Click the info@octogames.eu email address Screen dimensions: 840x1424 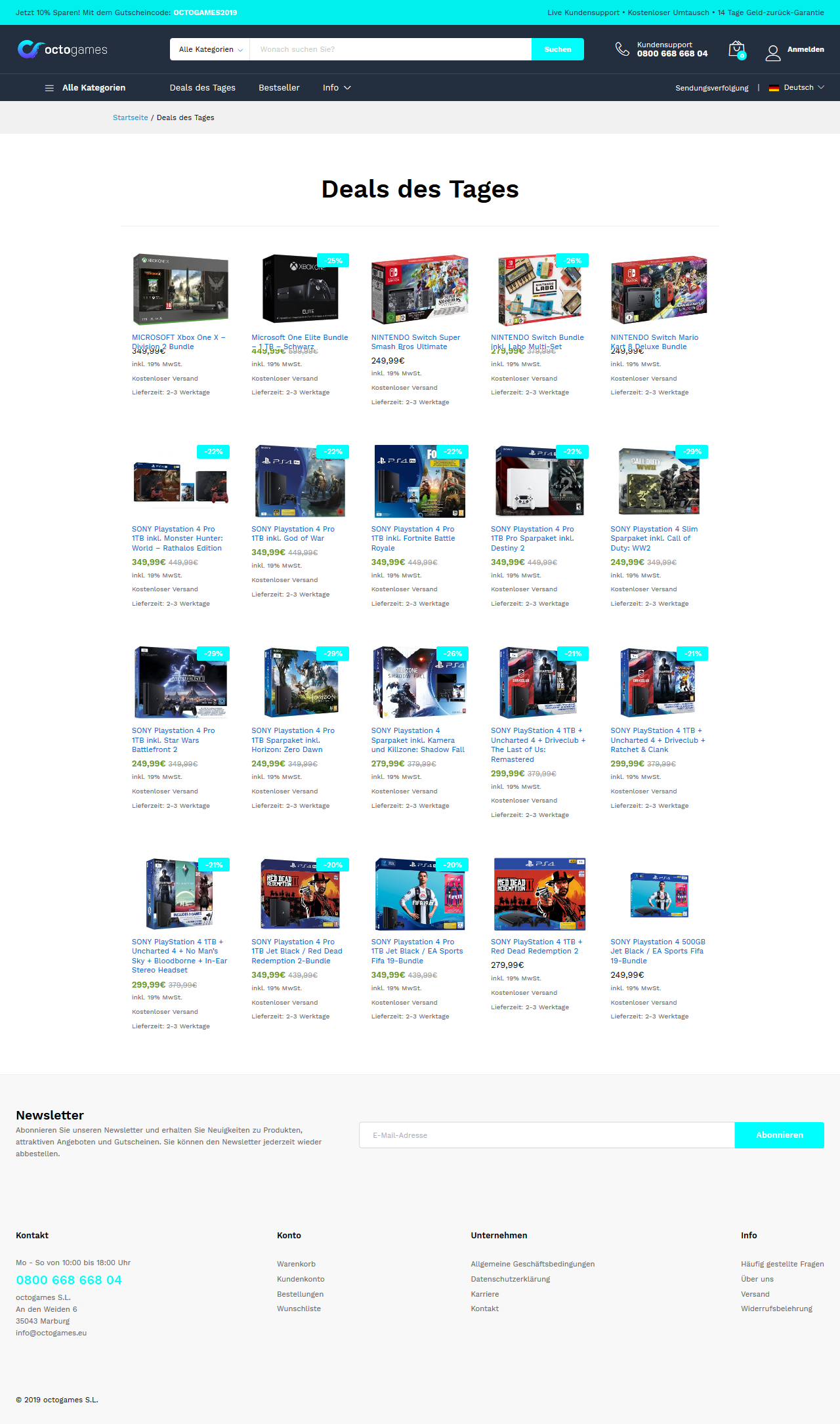coord(51,1333)
